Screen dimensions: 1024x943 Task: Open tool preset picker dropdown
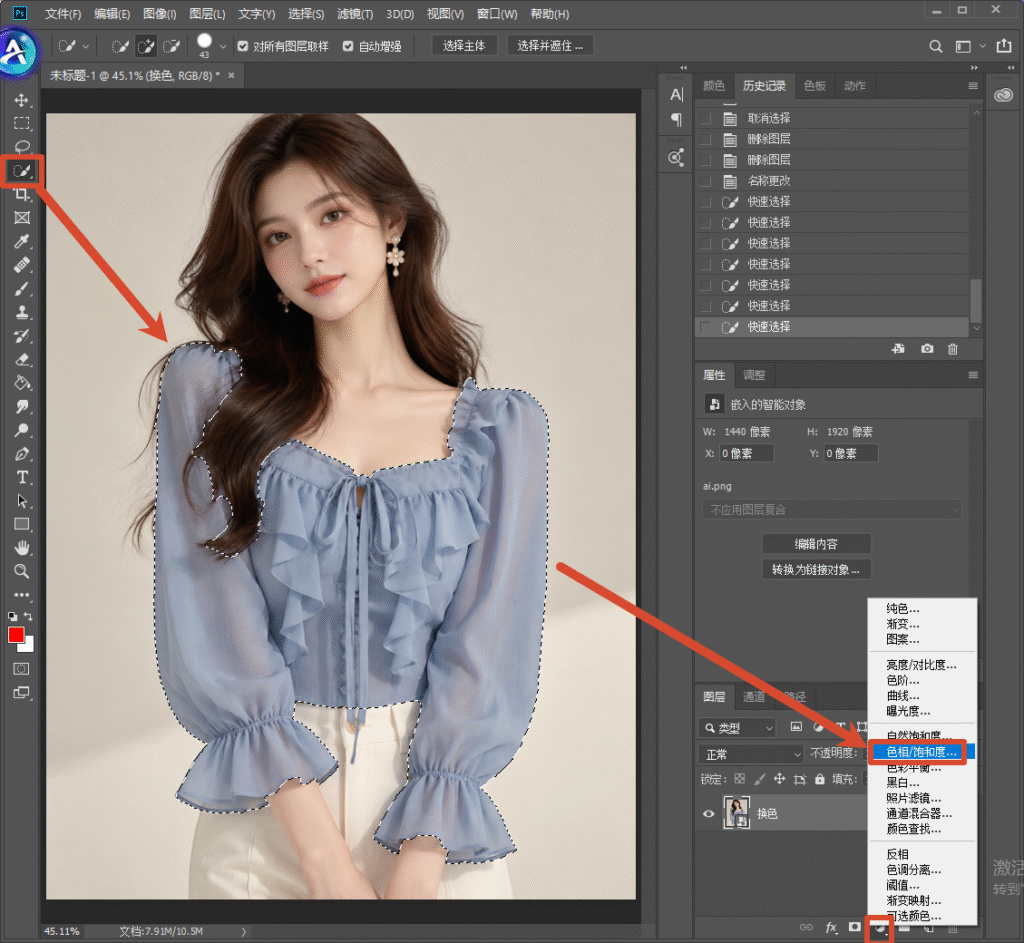click(85, 47)
